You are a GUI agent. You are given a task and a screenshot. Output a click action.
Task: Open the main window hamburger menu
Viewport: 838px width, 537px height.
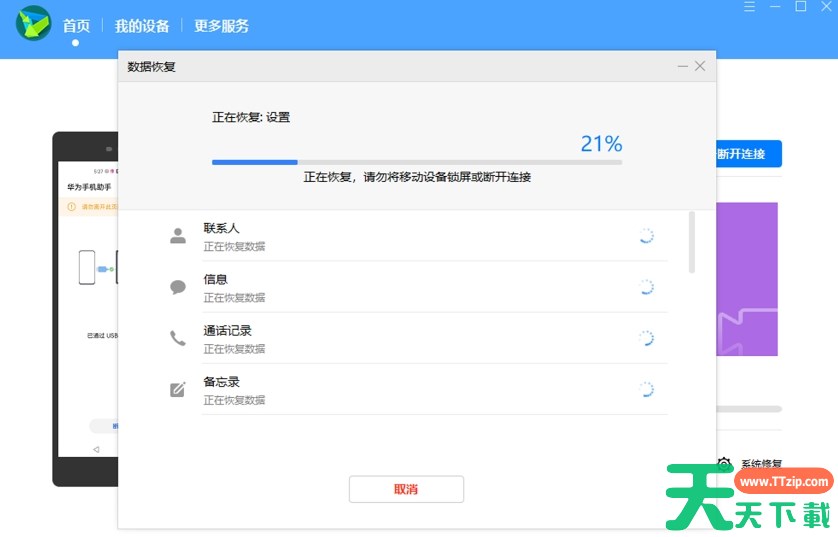750,7
